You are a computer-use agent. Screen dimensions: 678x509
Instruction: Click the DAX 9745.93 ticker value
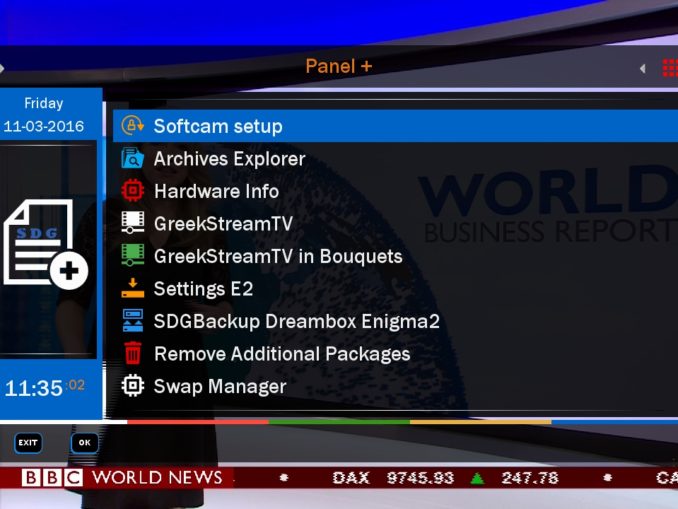point(393,478)
